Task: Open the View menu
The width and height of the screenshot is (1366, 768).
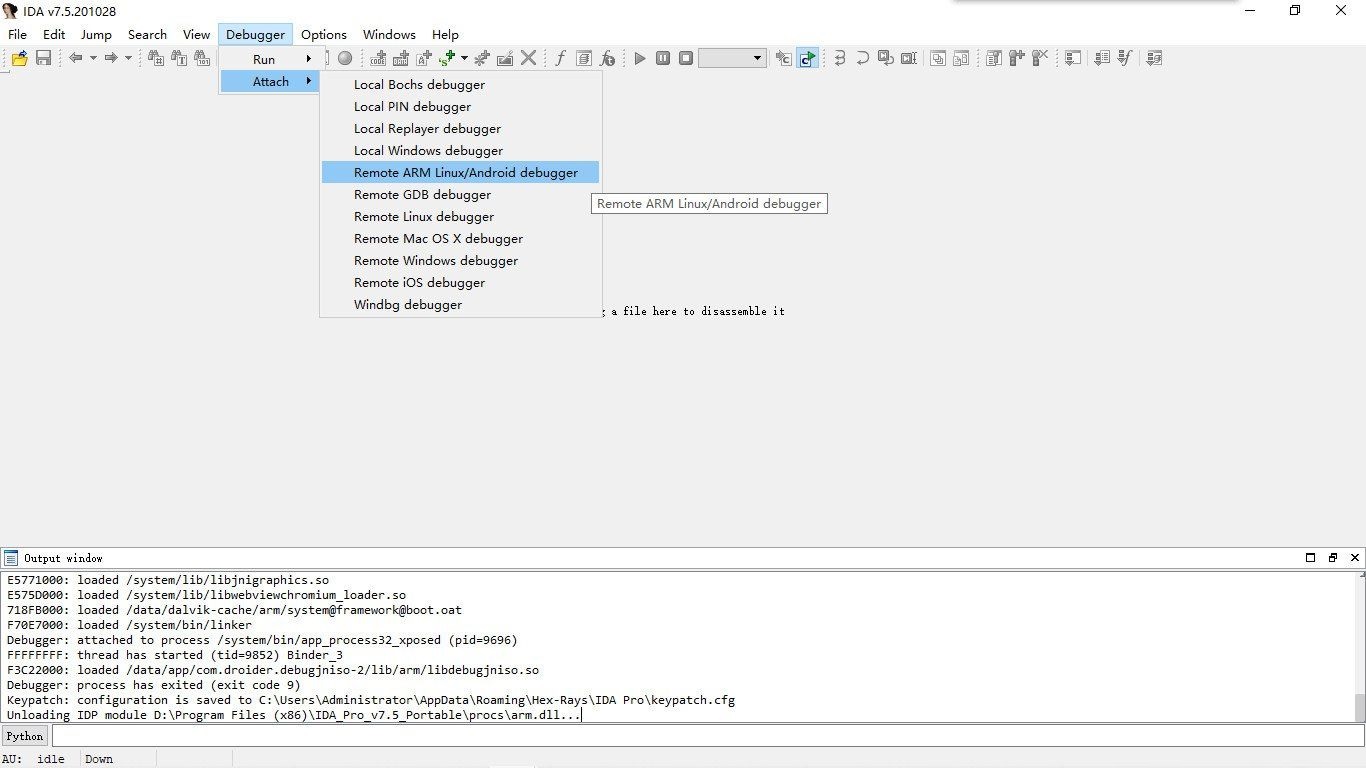Action: click(x=196, y=34)
